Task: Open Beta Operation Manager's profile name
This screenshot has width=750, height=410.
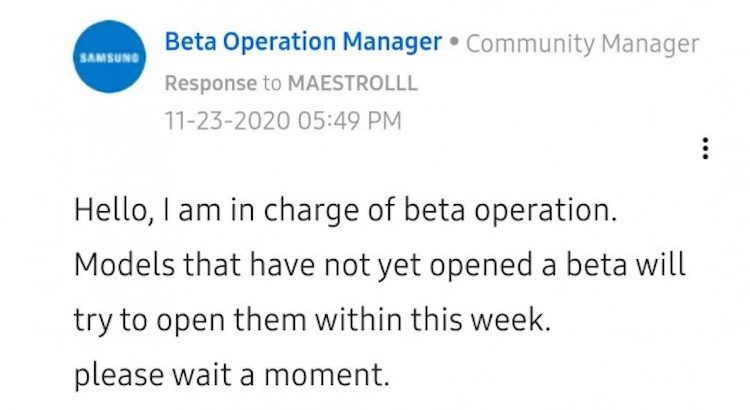Action: tap(302, 43)
